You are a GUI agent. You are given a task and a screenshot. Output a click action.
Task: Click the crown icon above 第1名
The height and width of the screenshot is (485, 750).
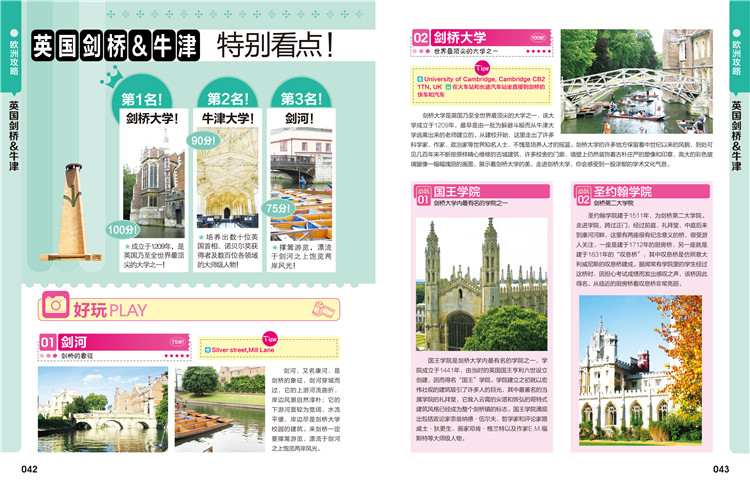click(x=111, y=77)
